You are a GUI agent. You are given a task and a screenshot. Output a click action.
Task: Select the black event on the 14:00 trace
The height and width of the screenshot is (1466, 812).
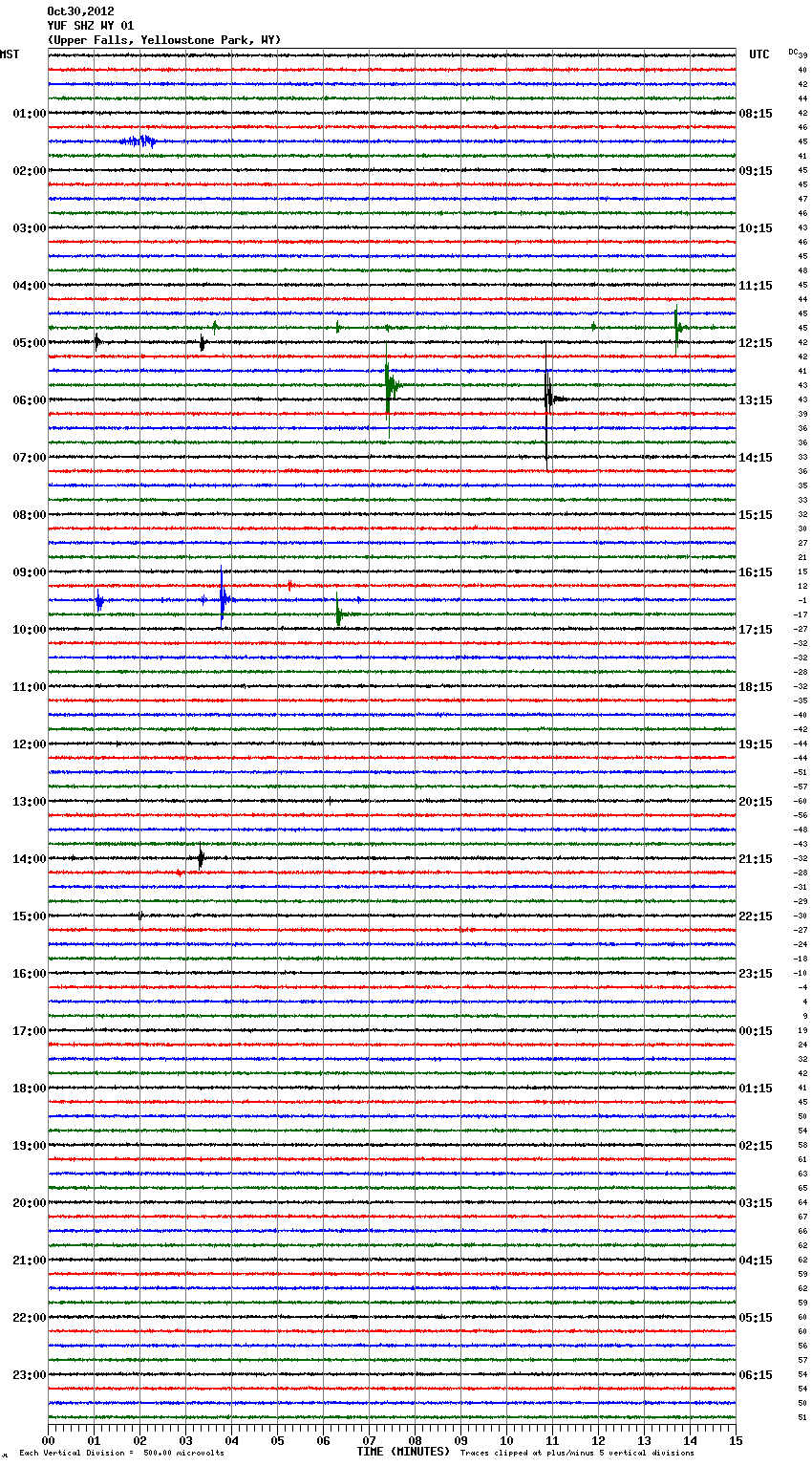coord(201,858)
